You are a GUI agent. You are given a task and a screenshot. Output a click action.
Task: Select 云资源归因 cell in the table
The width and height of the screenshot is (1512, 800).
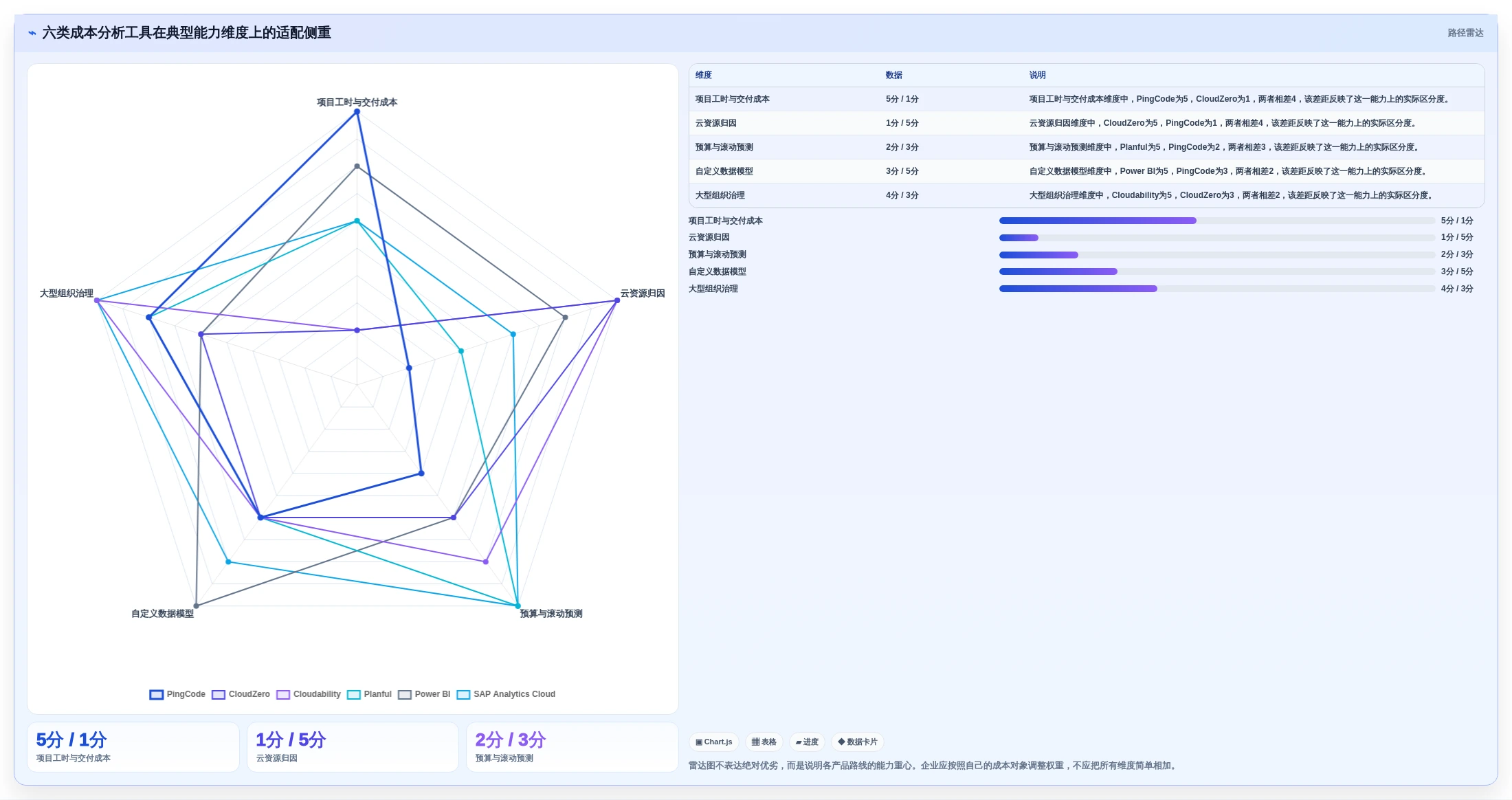point(716,123)
